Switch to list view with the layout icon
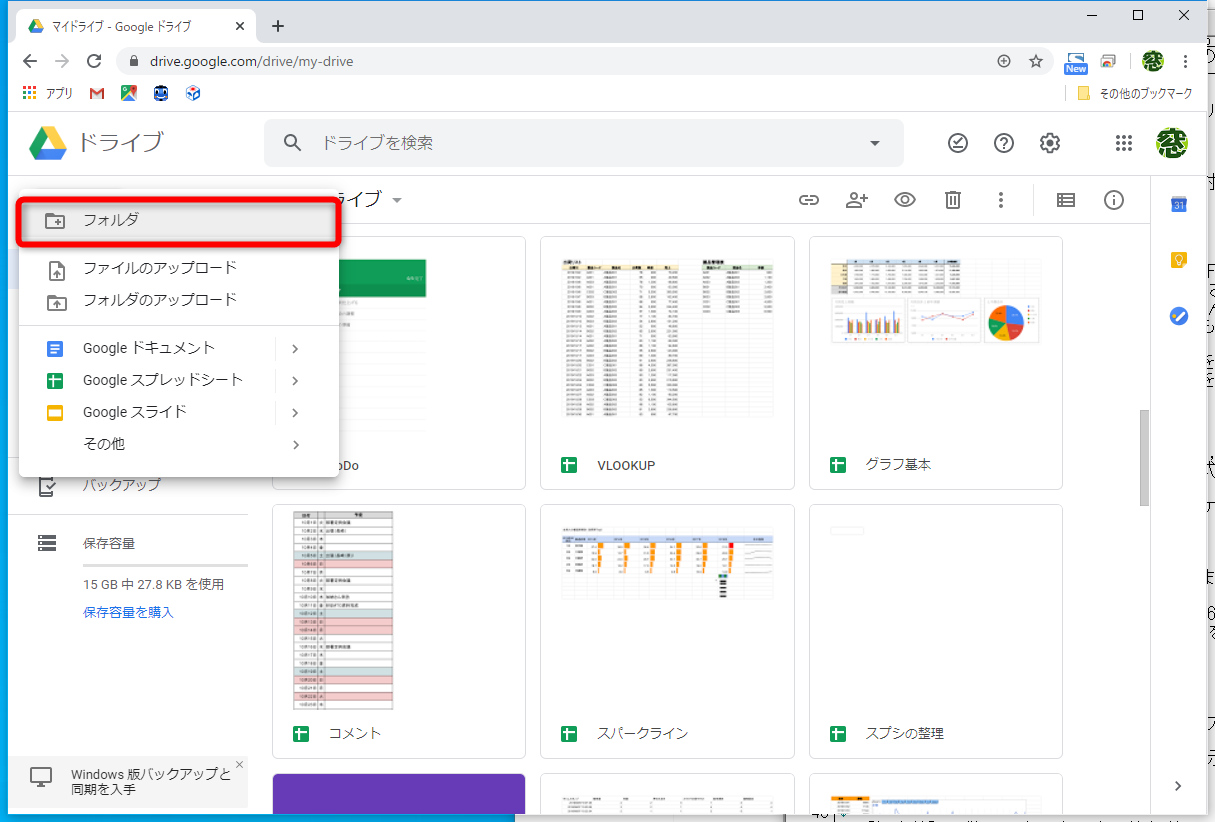This screenshot has height=822, width=1215. coord(1065,200)
